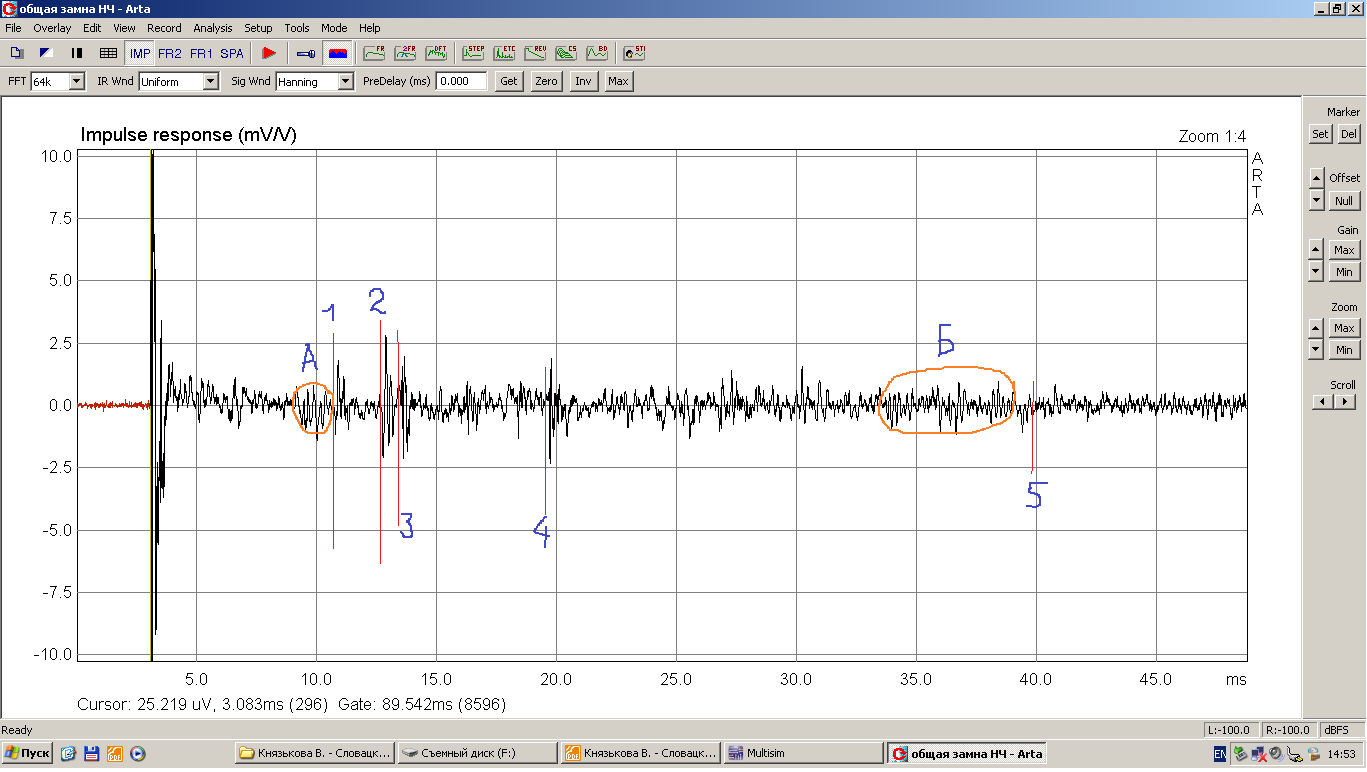1367x772 pixels.
Task: Switch to IMP impulse response mode
Action: click(x=141, y=53)
